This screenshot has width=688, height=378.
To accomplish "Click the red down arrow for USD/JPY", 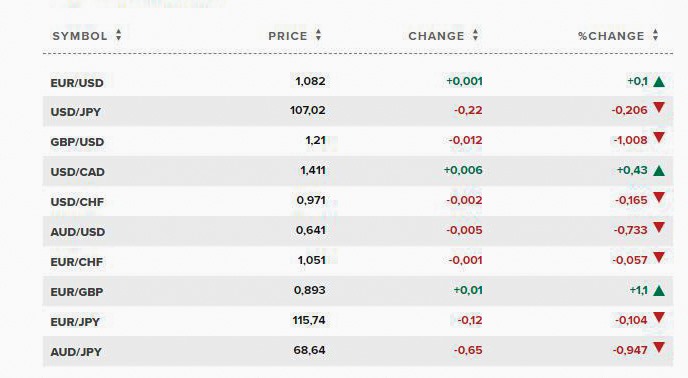I will point(659,108).
